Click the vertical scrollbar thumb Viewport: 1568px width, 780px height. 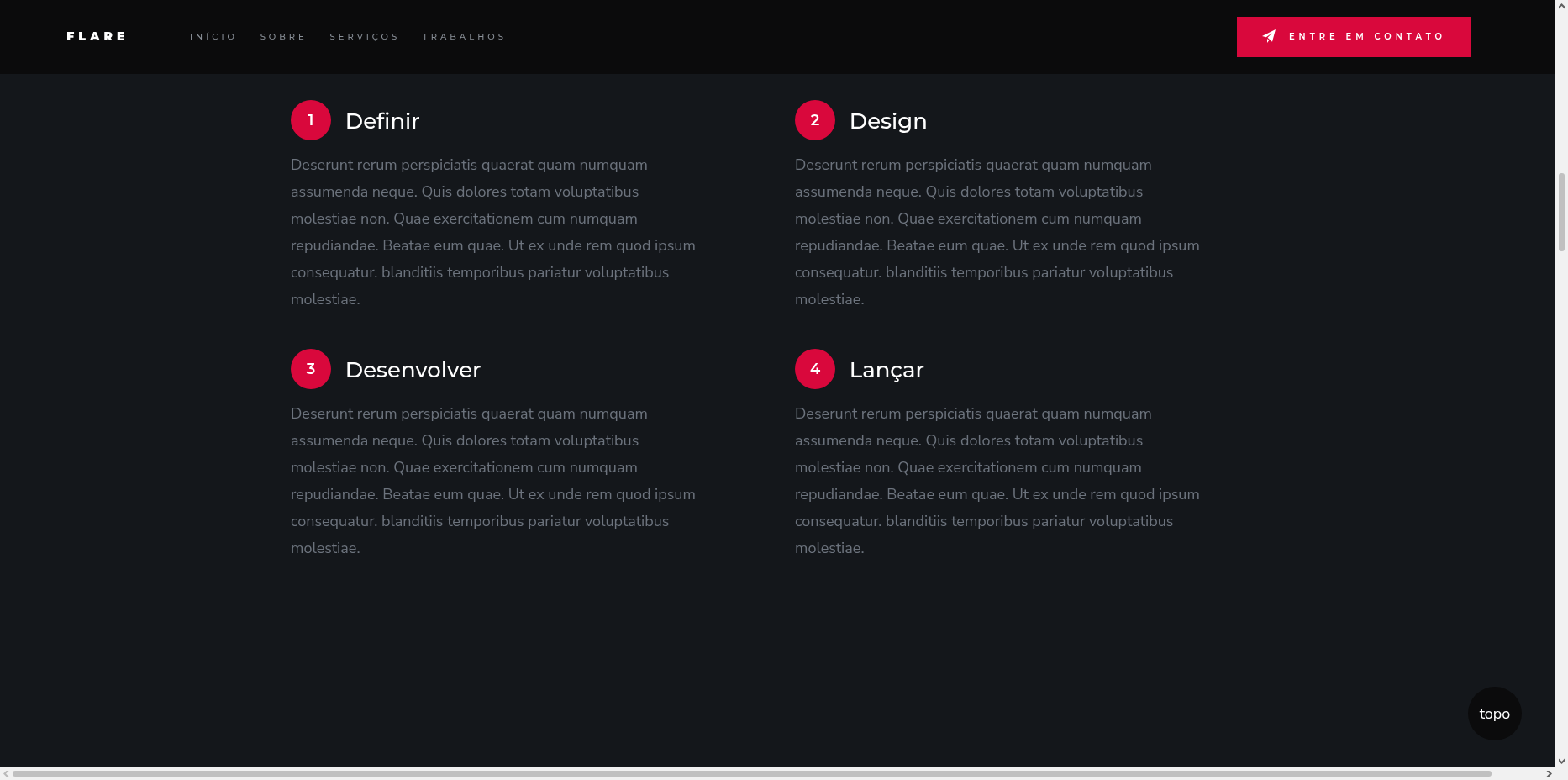click(x=1561, y=212)
